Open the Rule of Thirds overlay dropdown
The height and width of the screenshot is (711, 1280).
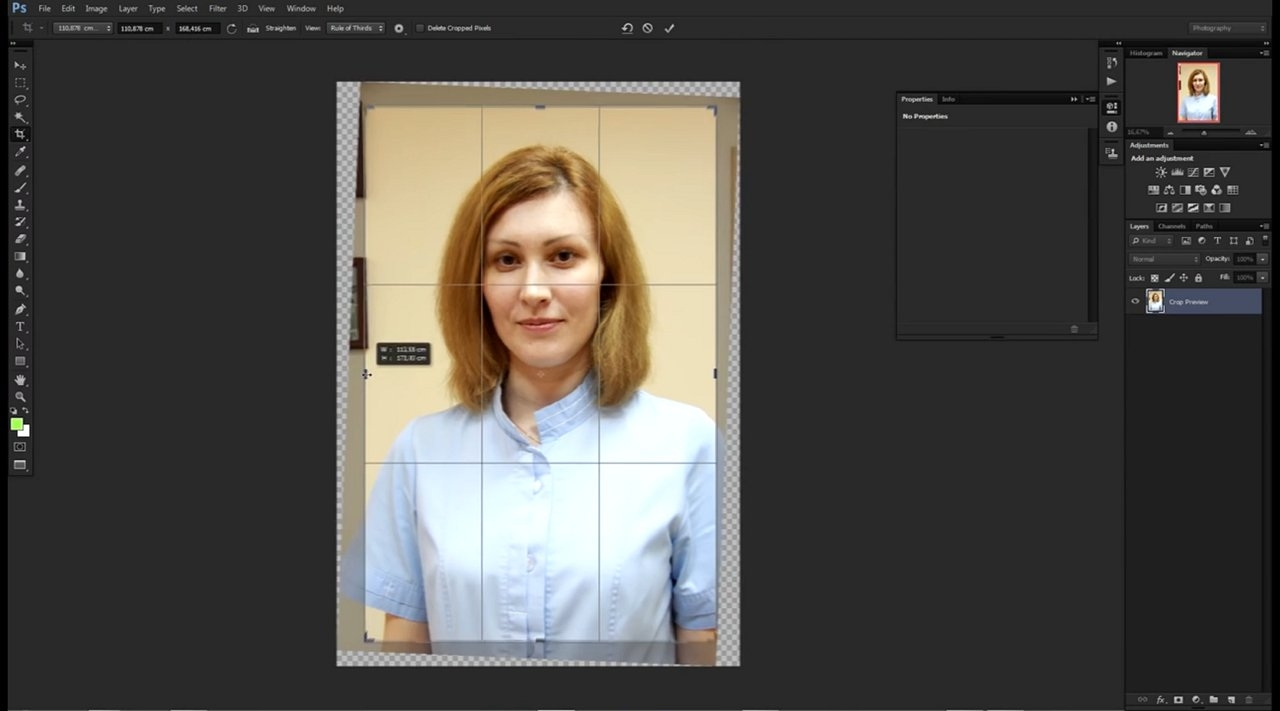(356, 28)
